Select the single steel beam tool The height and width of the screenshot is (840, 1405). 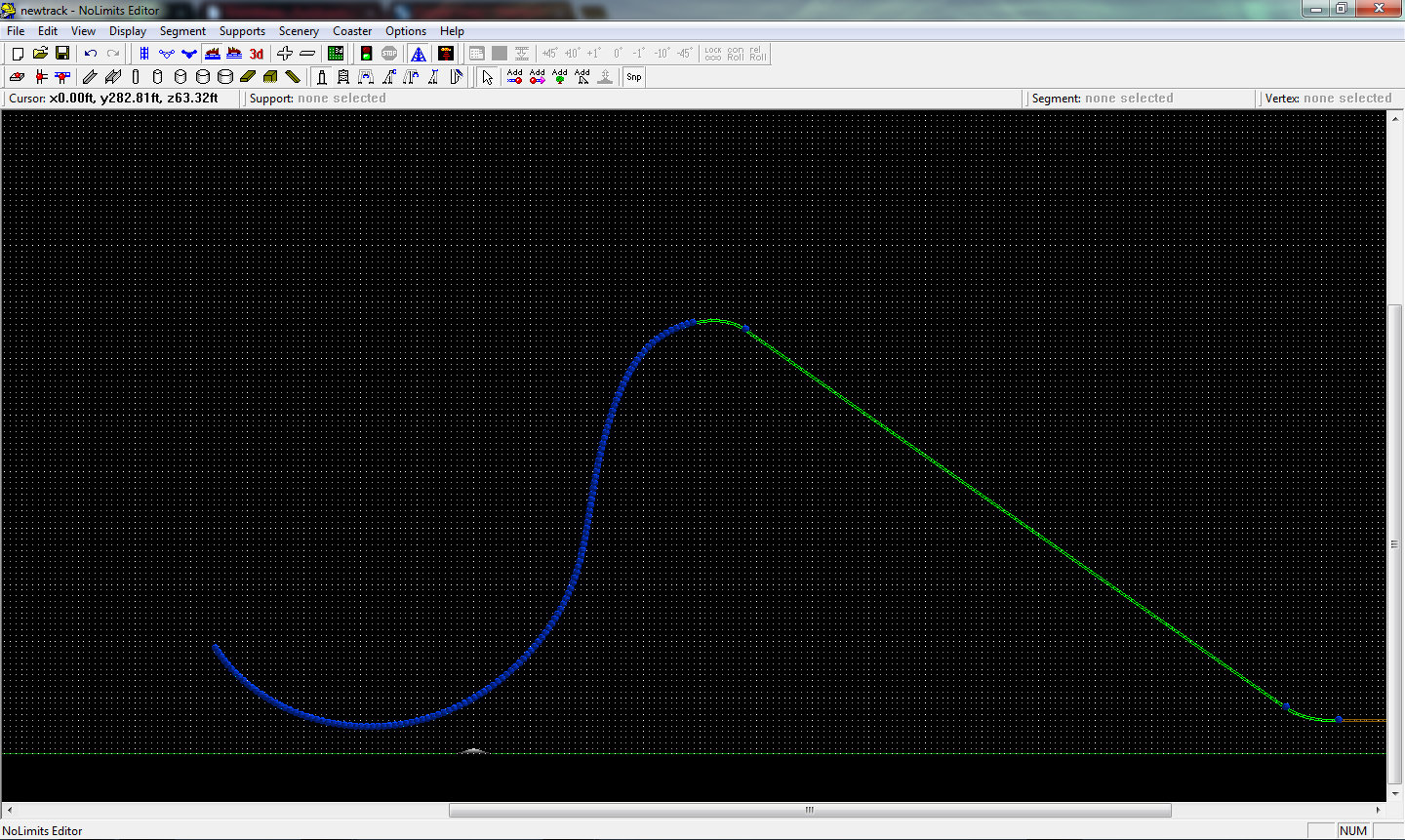[x=90, y=77]
